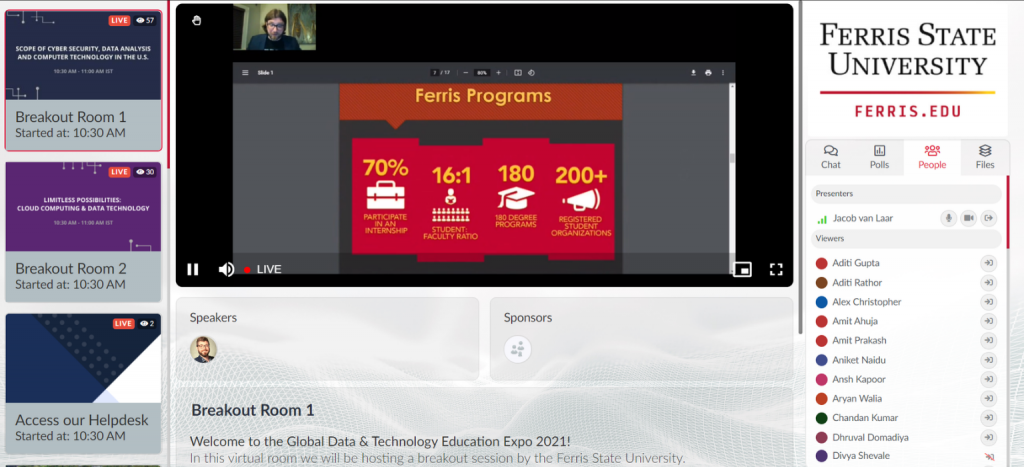Click fit-to-page icon in PDF toolbar
This screenshot has width=1024, height=467.
coord(517,72)
